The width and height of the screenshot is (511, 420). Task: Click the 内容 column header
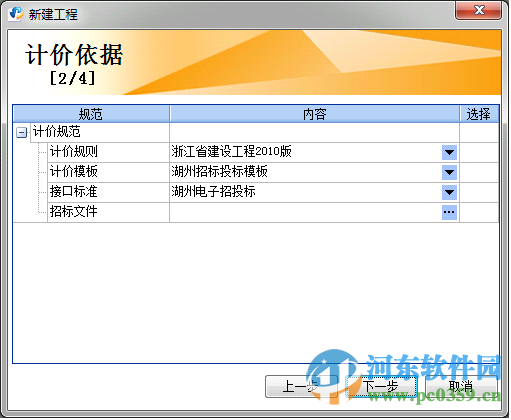tap(315, 115)
